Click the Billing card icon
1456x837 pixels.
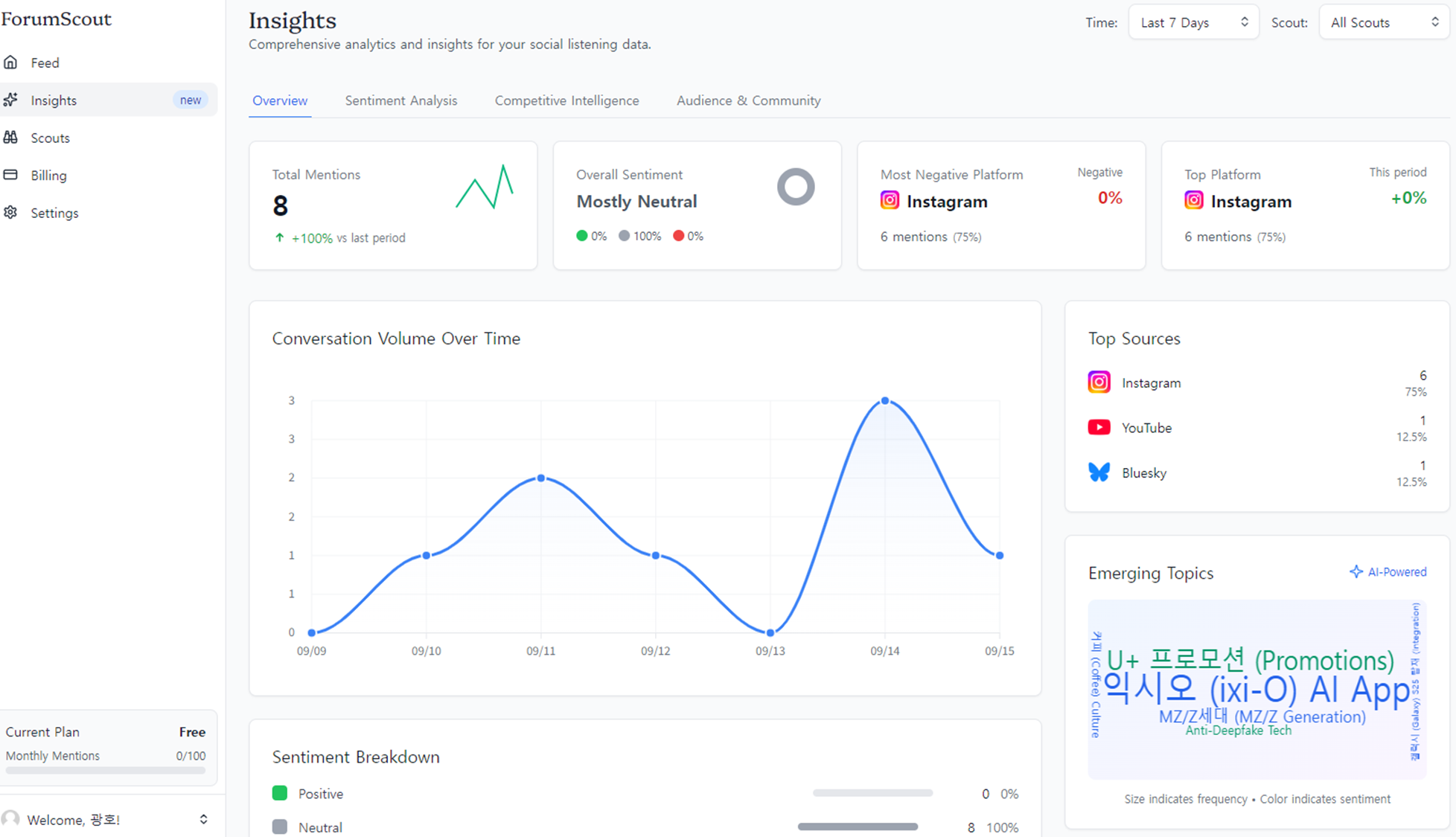10,175
